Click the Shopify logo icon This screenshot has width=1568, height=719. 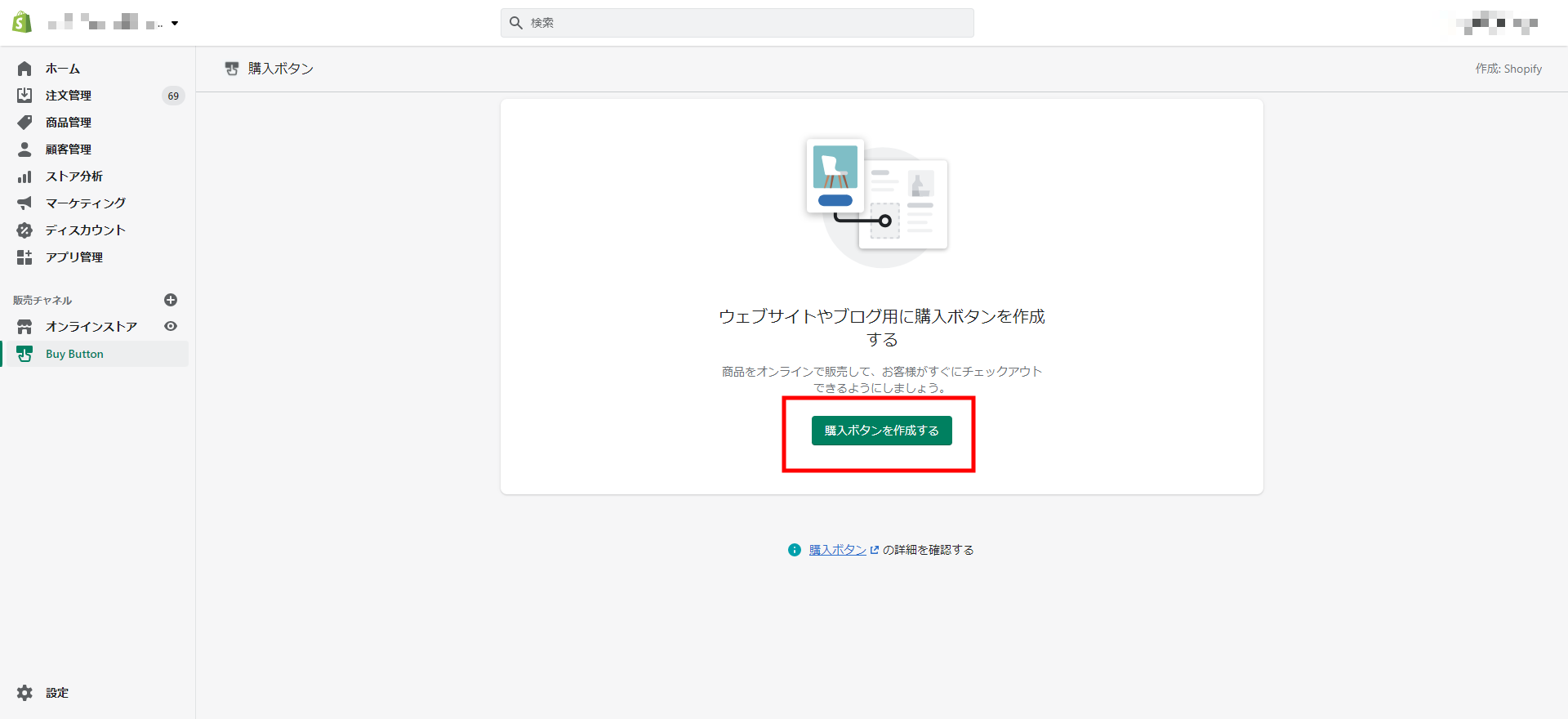(x=22, y=23)
